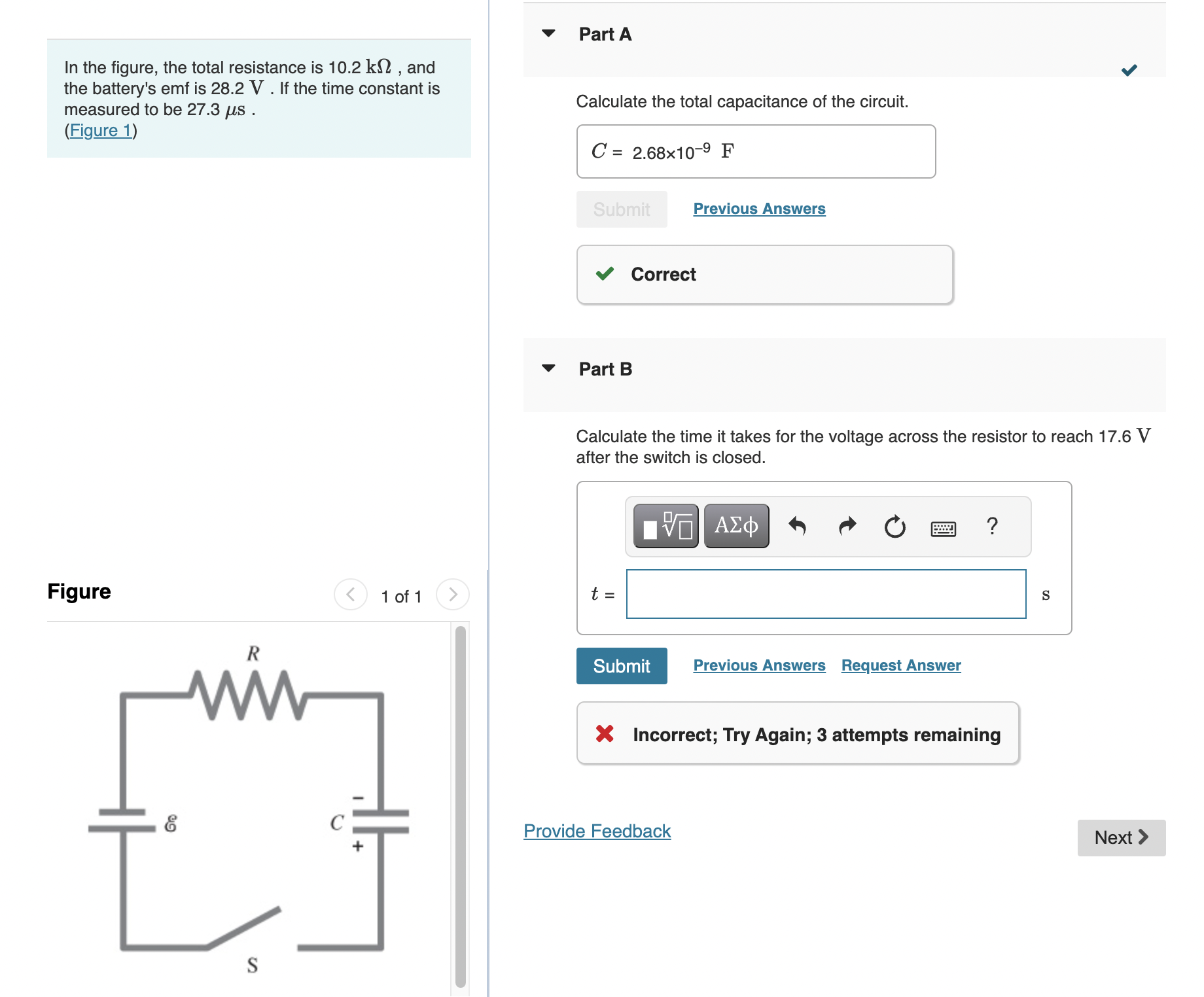Click the Request Answer link
1204x997 pixels.
(900, 665)
